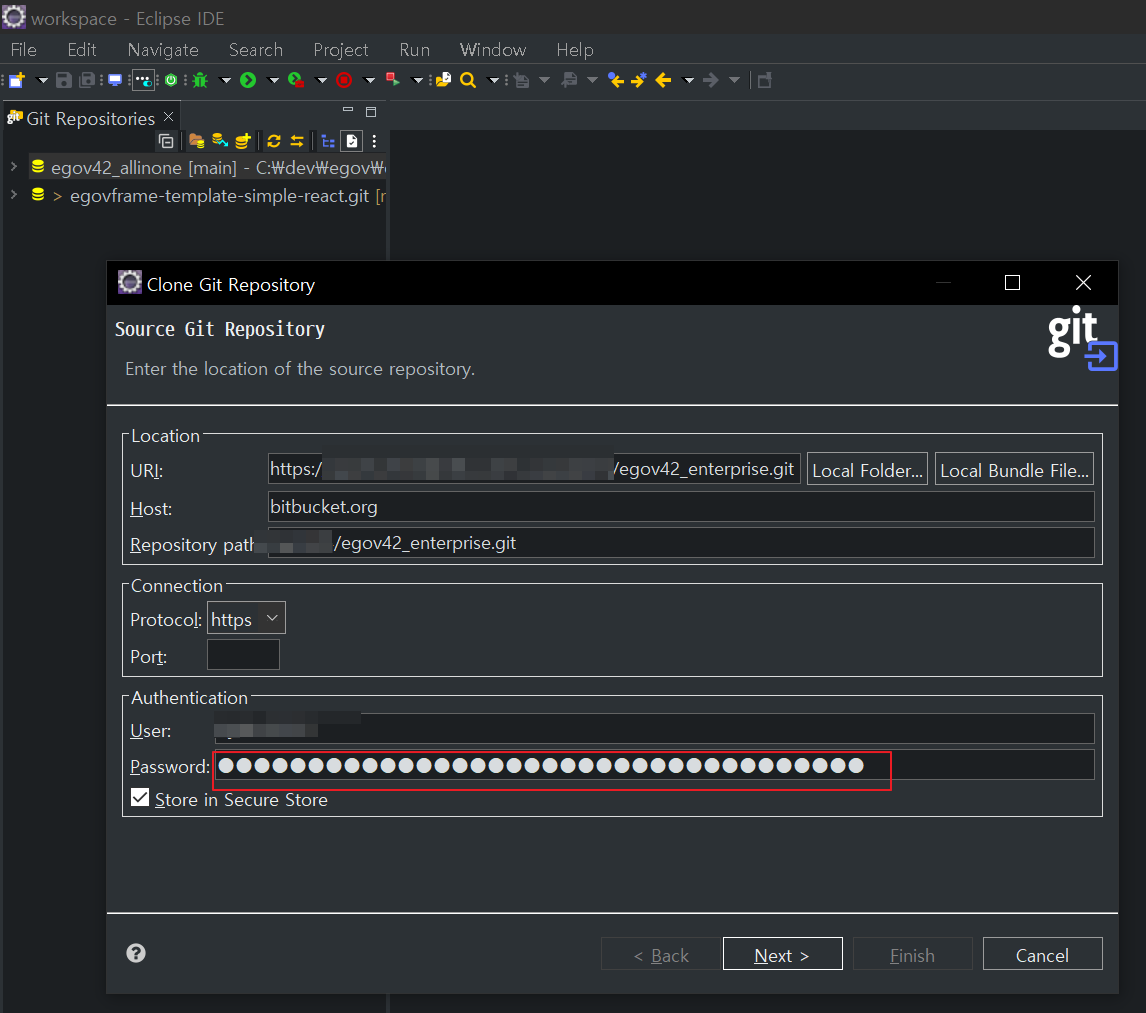Viewport: 1146px width, 1013px height.
Task: Open the Protocol https dropdown
Action: click(x=246, y=618)
